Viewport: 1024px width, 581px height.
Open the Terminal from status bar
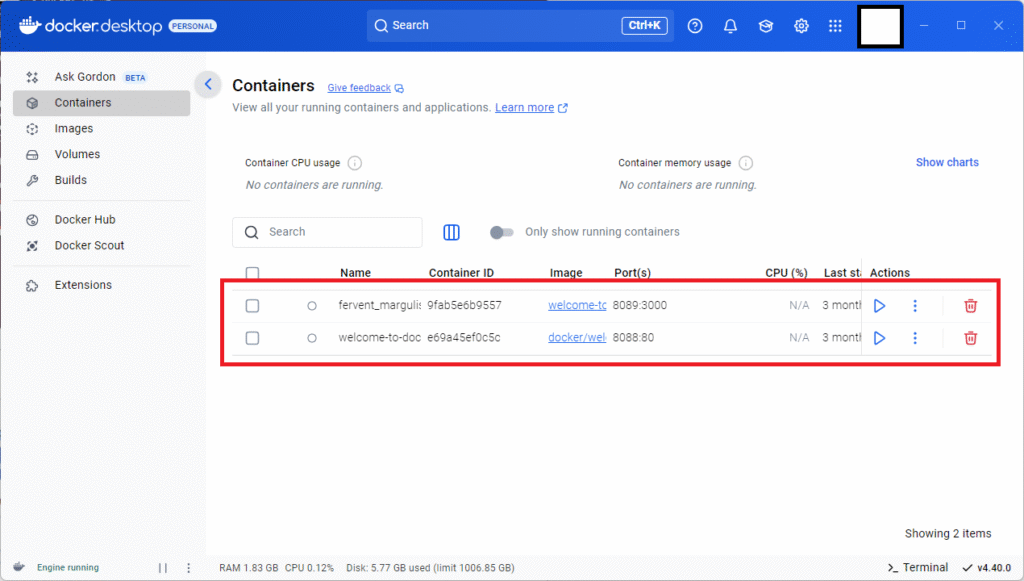coord(918,568)
